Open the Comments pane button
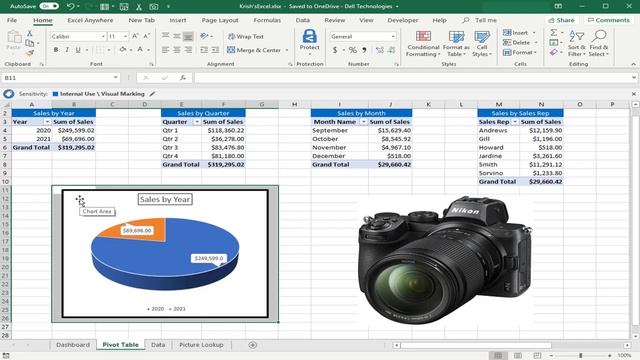640x360 pixels. point(609,20)
